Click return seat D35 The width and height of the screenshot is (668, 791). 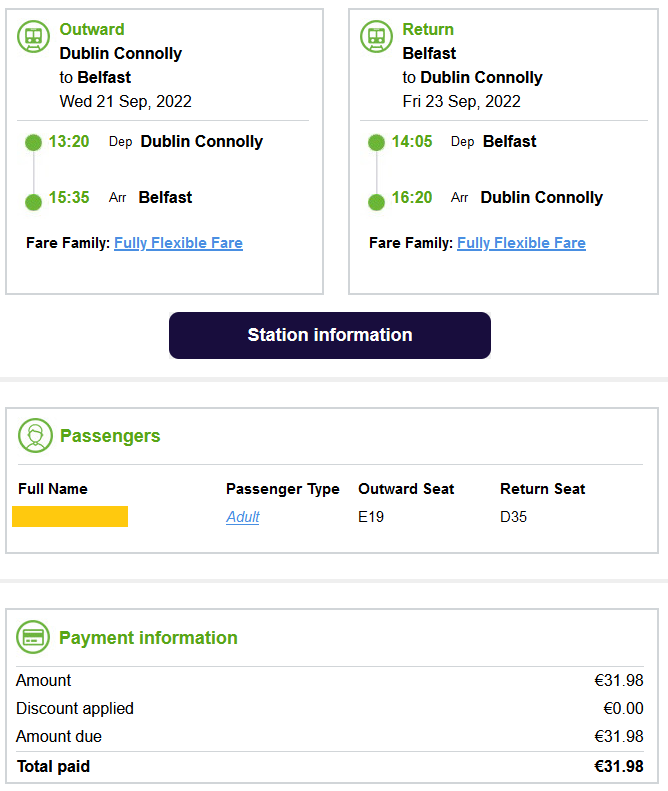(513, 517)
